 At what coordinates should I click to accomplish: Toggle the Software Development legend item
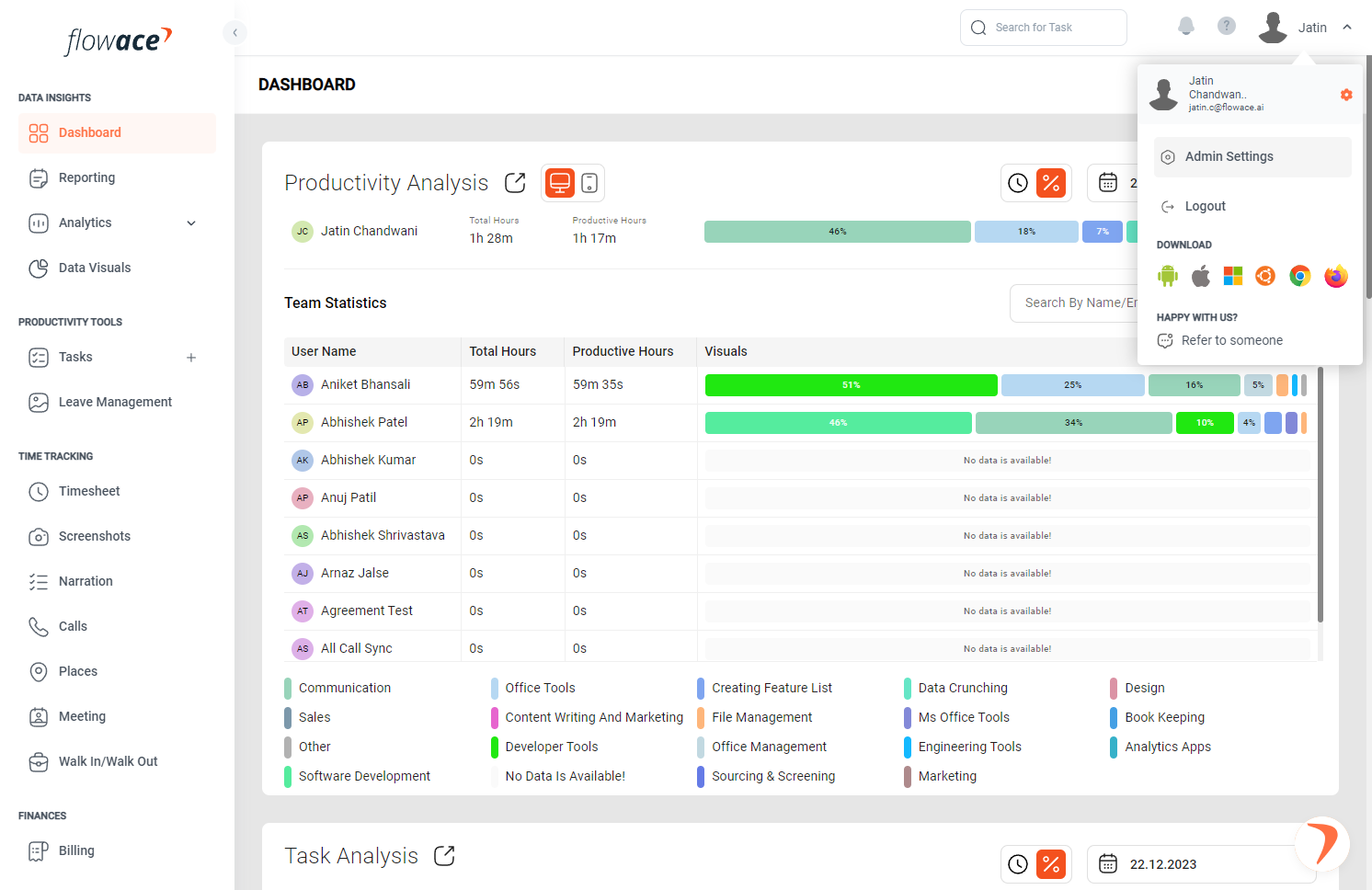click(x=357, y=776)
